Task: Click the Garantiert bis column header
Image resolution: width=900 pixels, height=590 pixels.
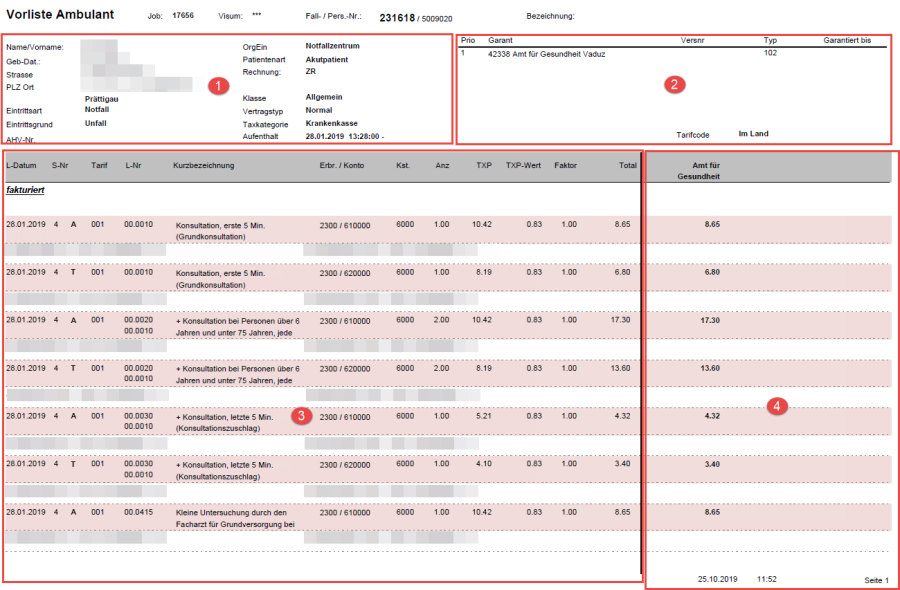Action: click(x=847, y=40)
